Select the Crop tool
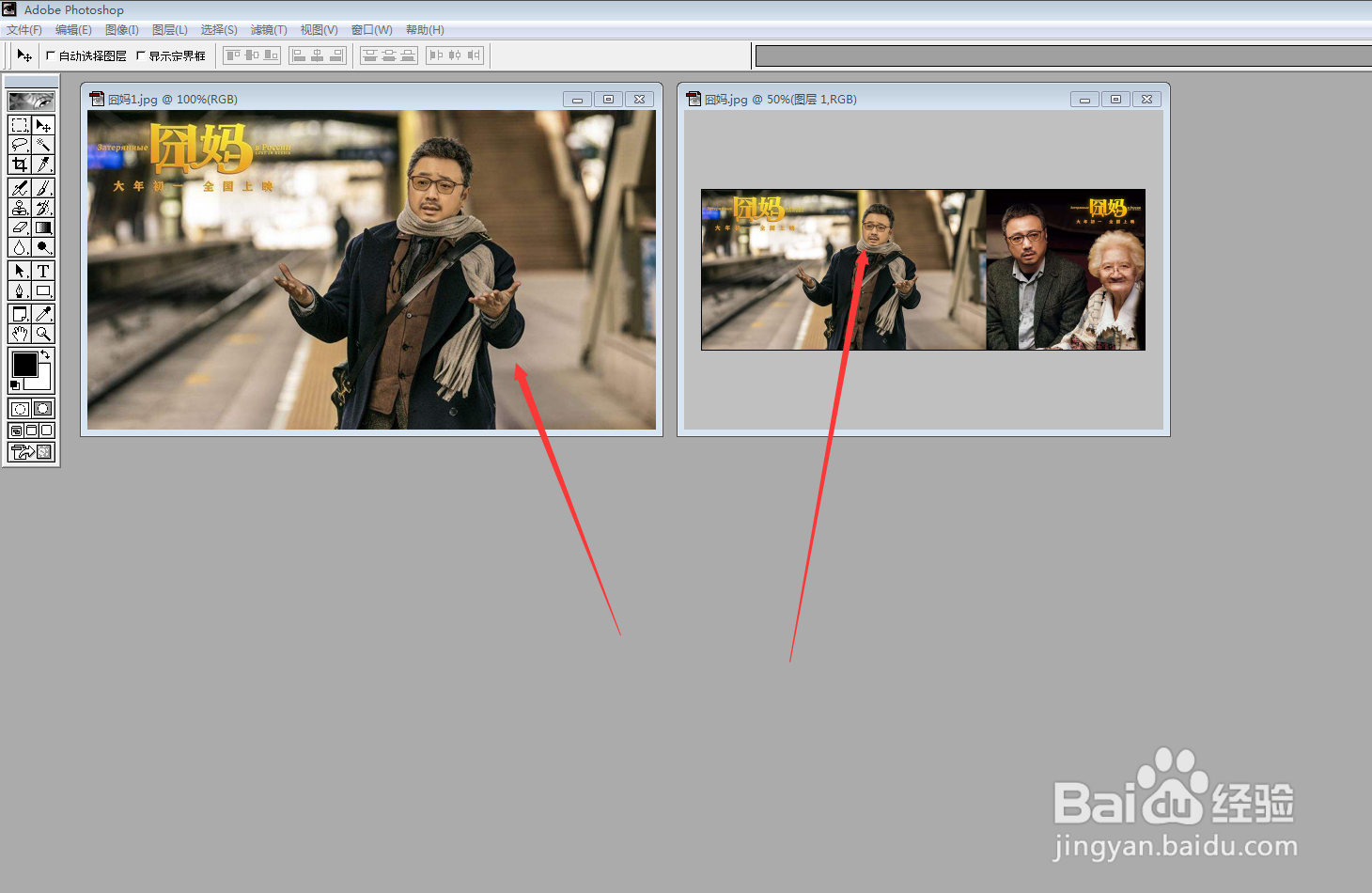The width and height of the screenshot is (1372, 893). [x=20, y=164]
